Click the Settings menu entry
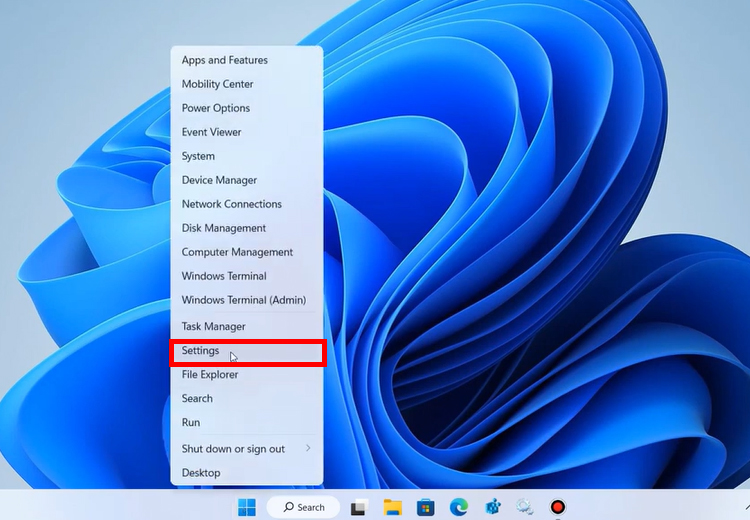 pos(247,353)
